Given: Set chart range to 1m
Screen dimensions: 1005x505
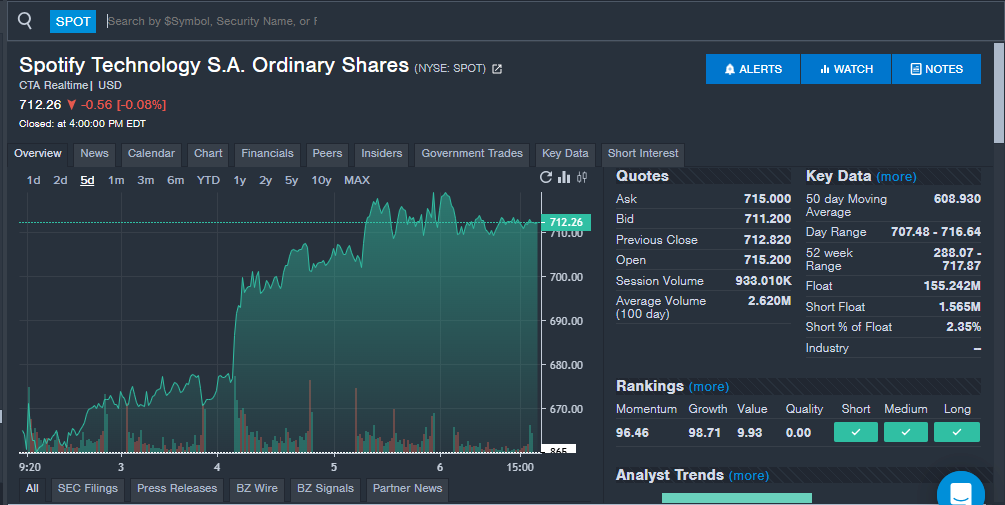Looking at the screenshot, I should (116, 181).
